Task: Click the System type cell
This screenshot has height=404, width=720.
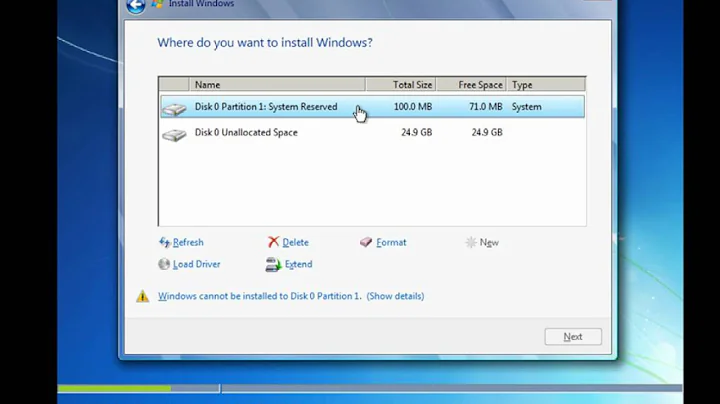Action: (x=527, y=107)
